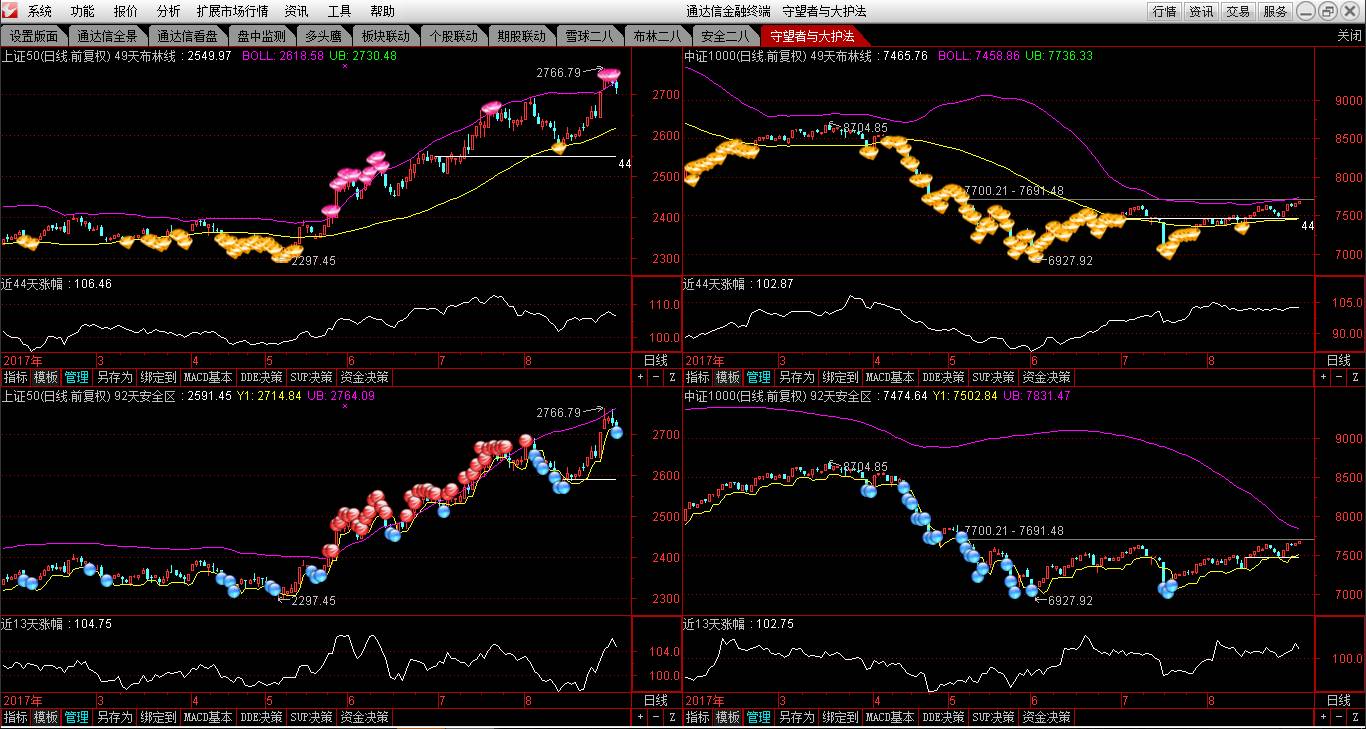Click the 行情 button at top right
The width and height of the screenshot is (1366, 729).
pos(1164,11)
